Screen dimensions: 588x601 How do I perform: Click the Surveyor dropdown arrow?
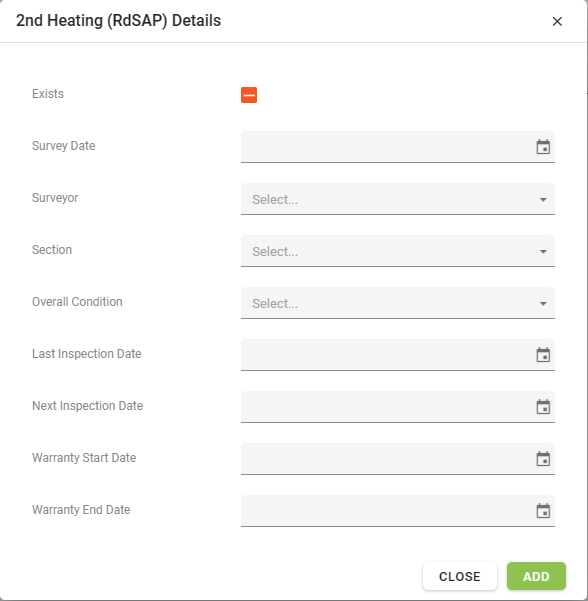coord(543,200)
